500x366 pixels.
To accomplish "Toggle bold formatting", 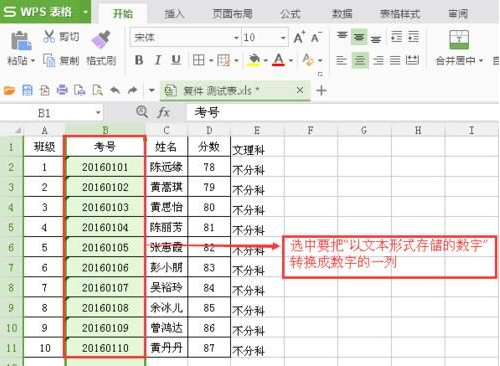I will click(139, 60).
